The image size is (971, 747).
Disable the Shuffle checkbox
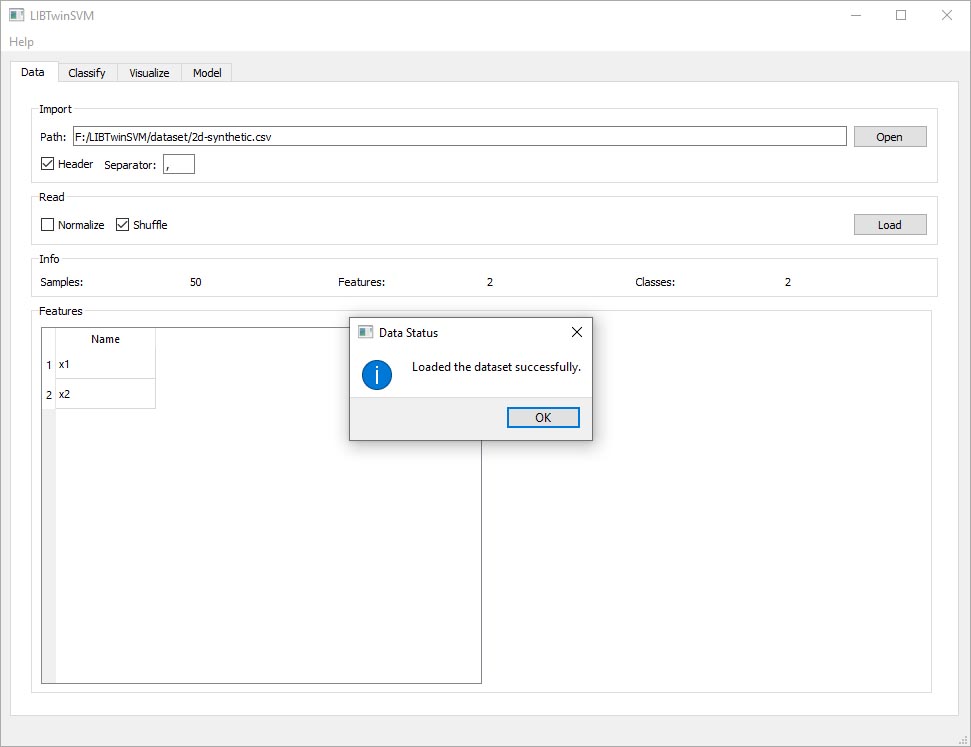coord(123,224)
